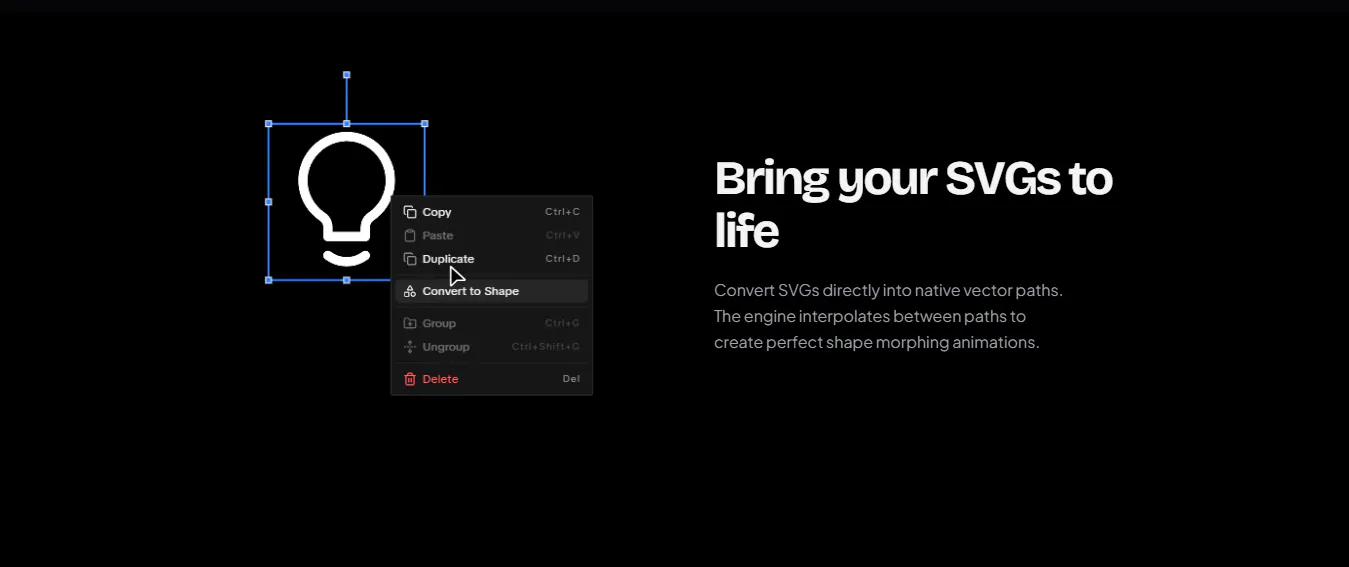
Task: Click the top-middle edge selection handle
Action: coord(347,124)
